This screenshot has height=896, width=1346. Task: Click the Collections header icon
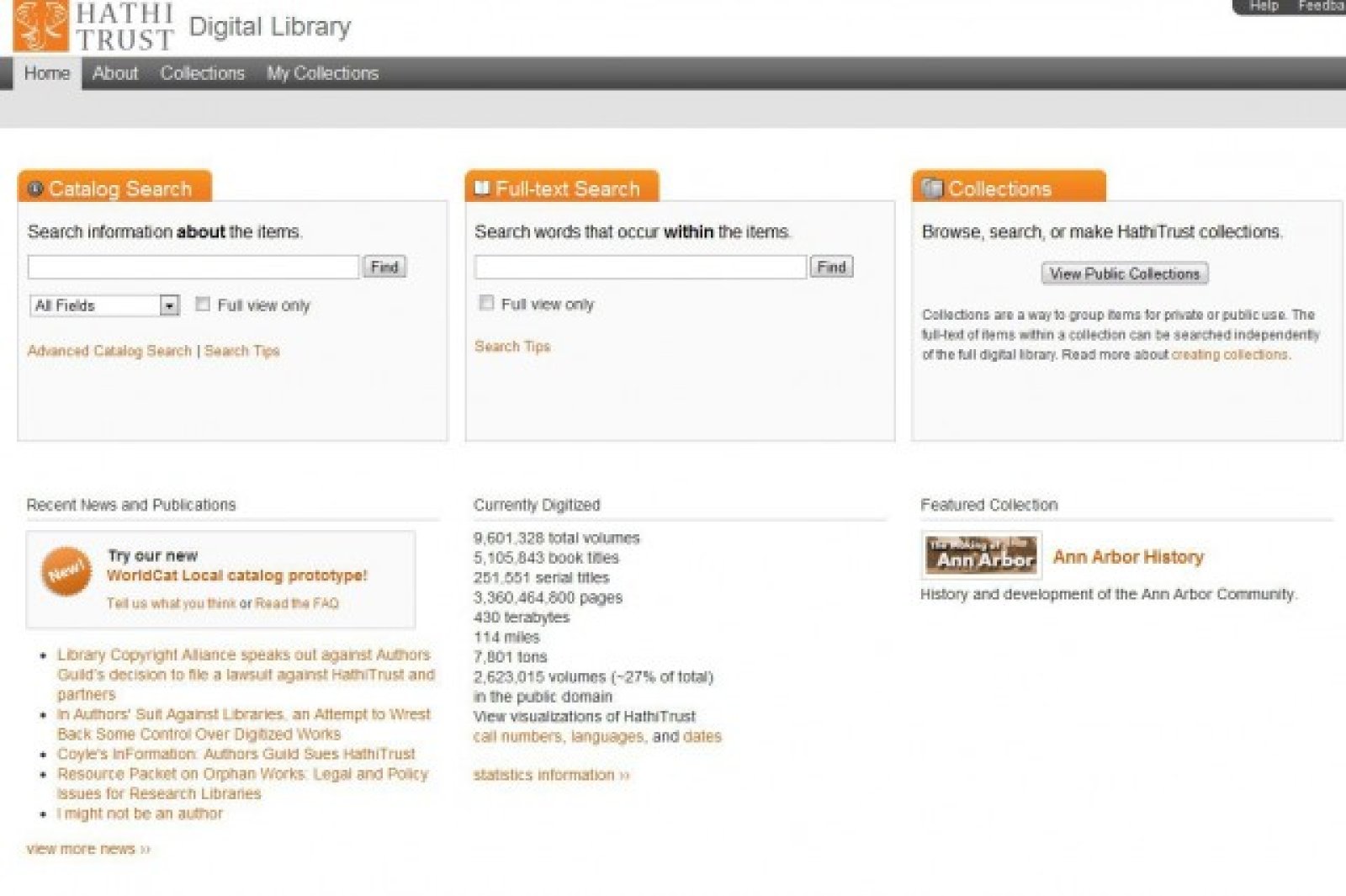931,188
